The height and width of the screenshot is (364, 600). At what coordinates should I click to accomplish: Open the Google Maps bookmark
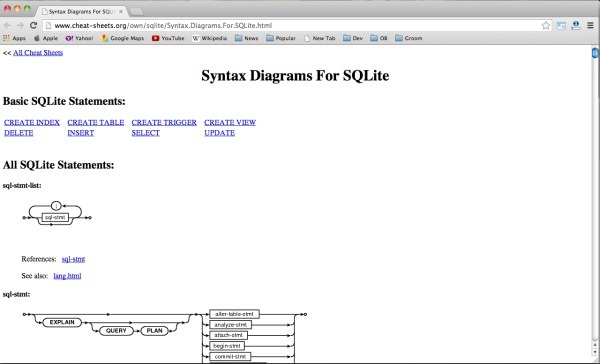122,38
